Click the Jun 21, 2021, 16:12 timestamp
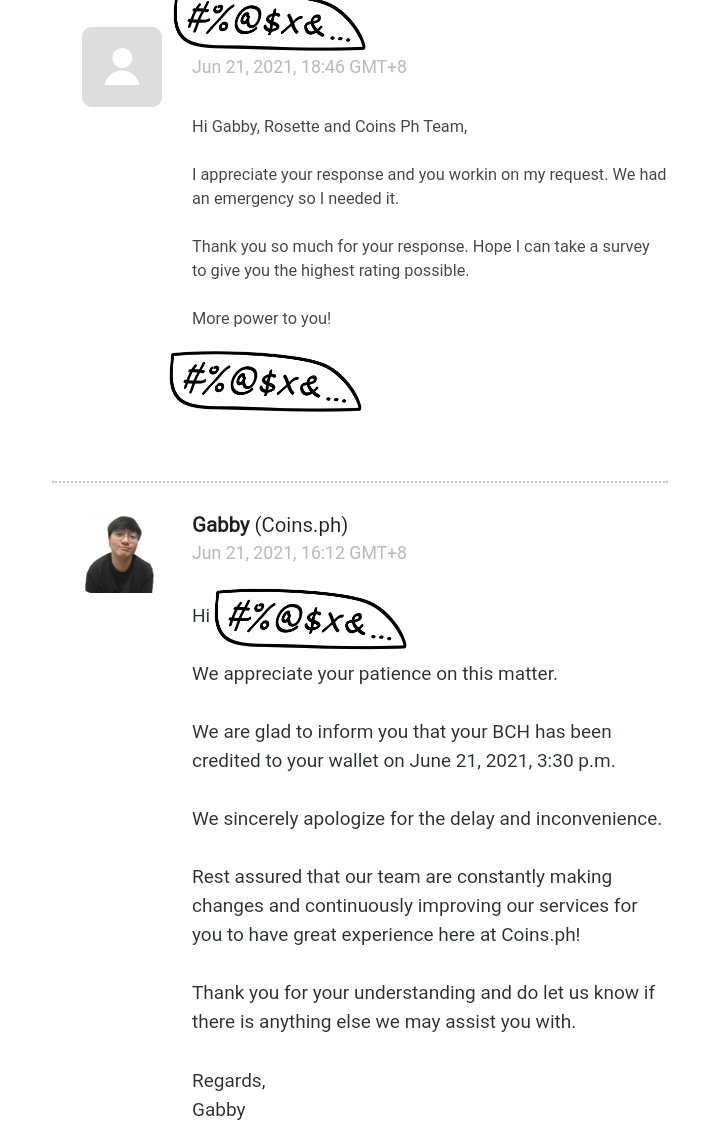 coord(299,553)
